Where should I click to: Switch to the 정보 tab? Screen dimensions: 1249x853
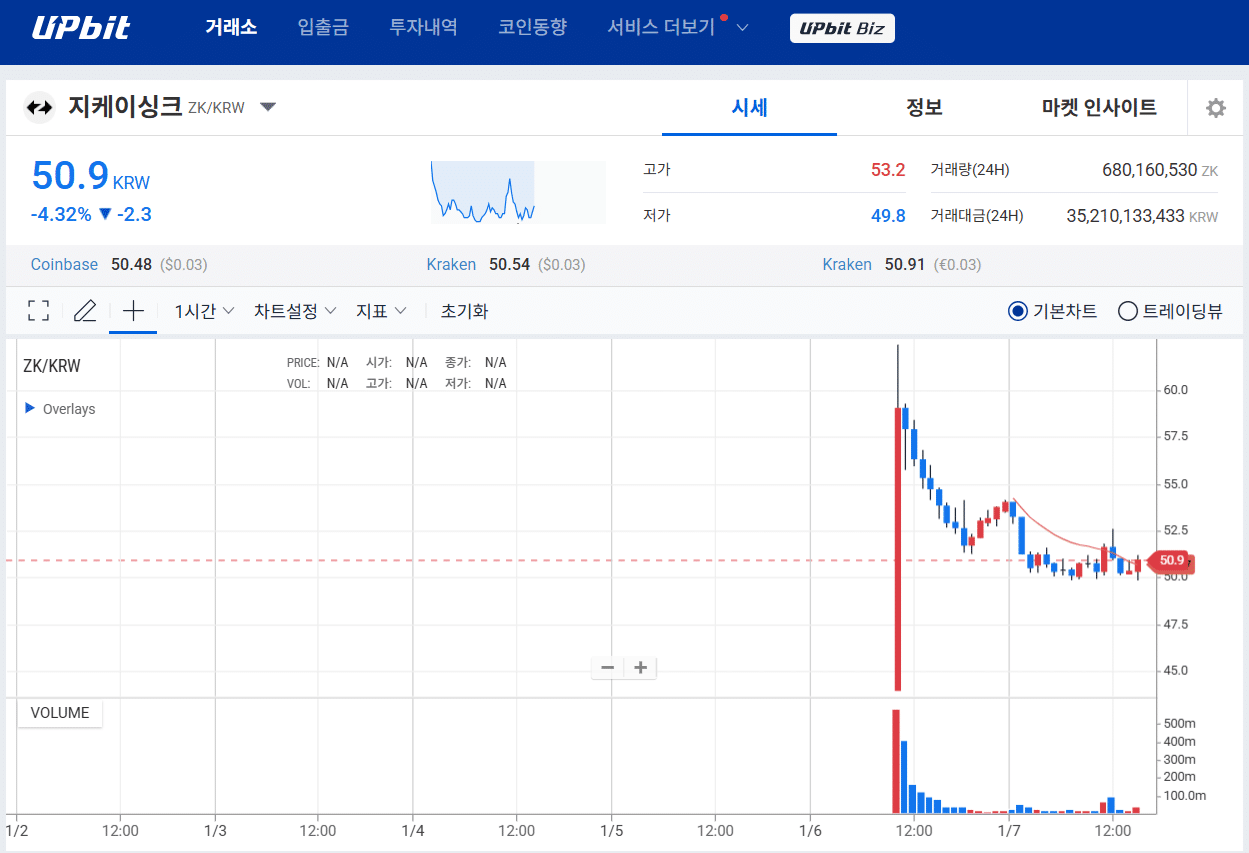pyautogui.click(x=923, y=107)
